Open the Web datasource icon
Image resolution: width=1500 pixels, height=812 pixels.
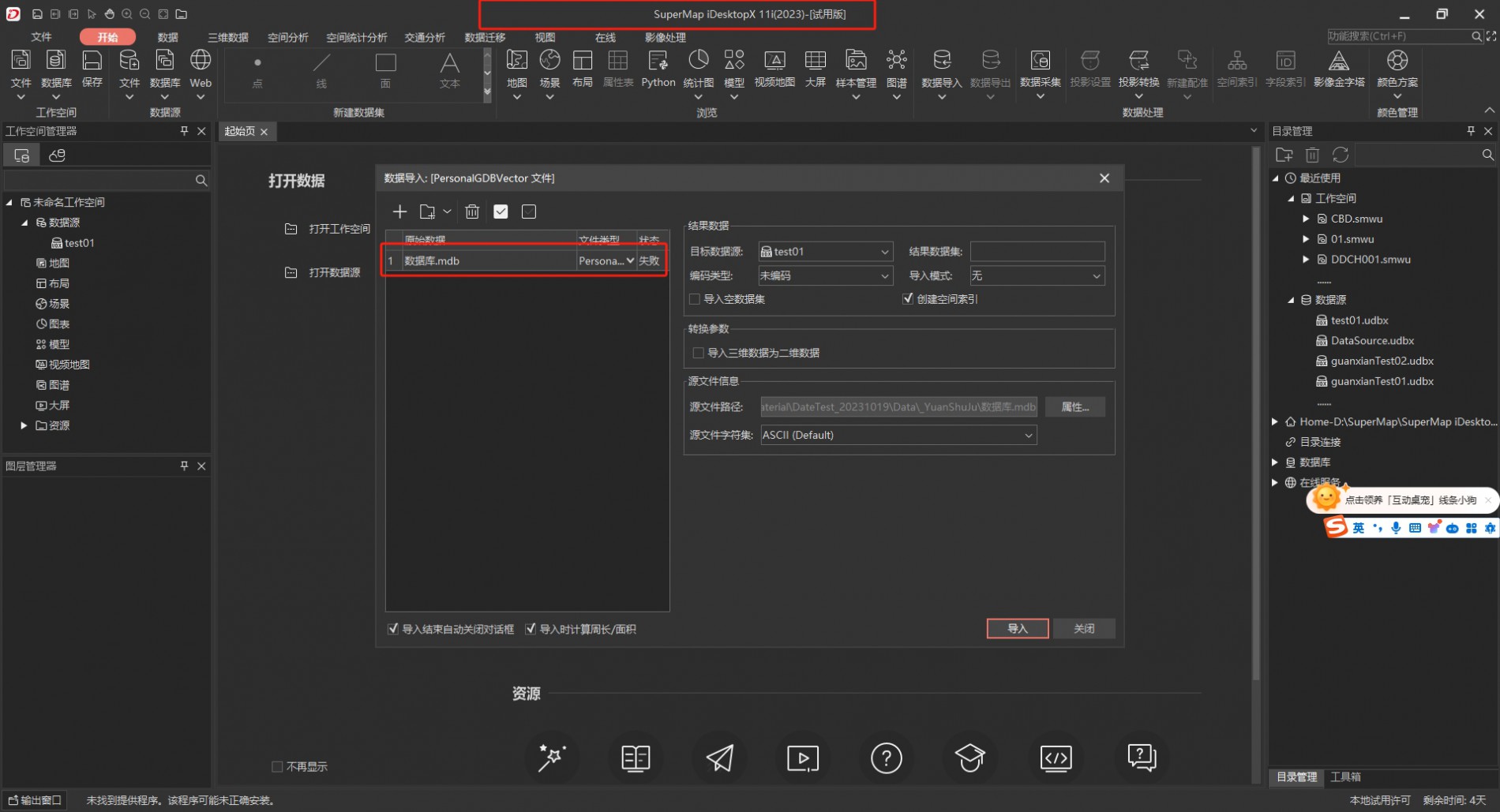point(201,61)
